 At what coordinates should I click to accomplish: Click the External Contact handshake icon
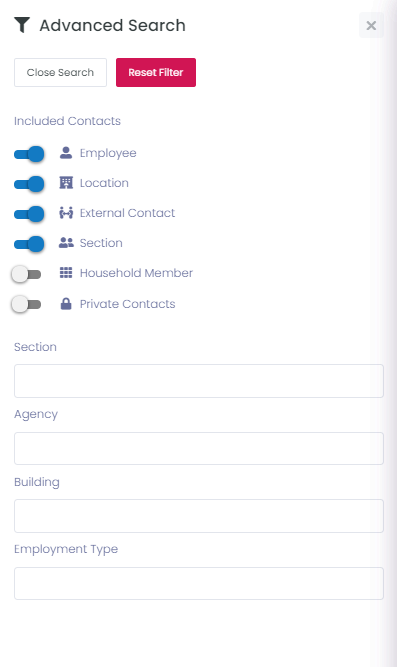[x=66, y=213]
